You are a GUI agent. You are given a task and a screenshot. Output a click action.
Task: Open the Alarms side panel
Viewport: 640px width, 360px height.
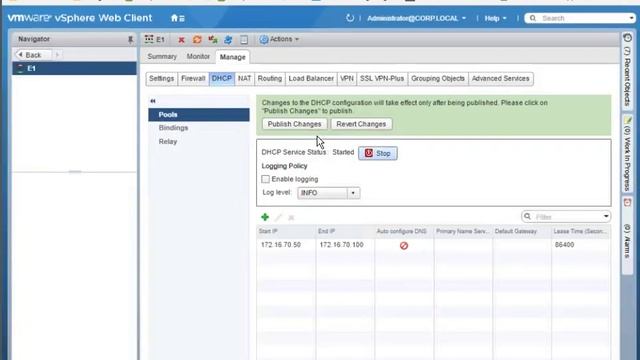pos(627,236)
